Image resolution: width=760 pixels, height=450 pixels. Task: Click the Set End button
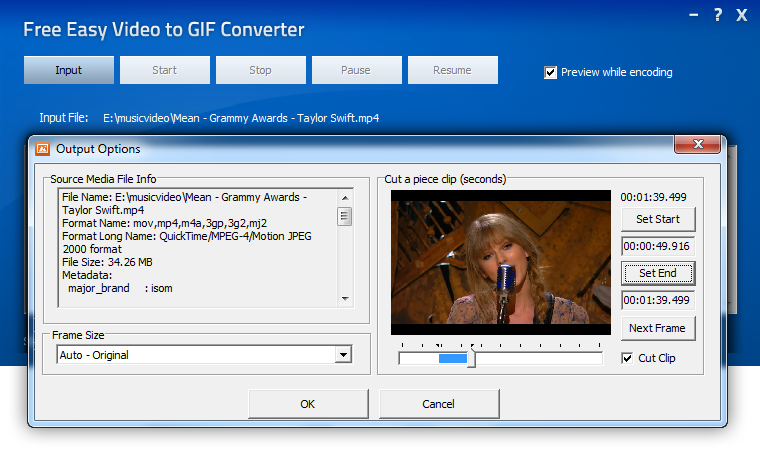658,273
